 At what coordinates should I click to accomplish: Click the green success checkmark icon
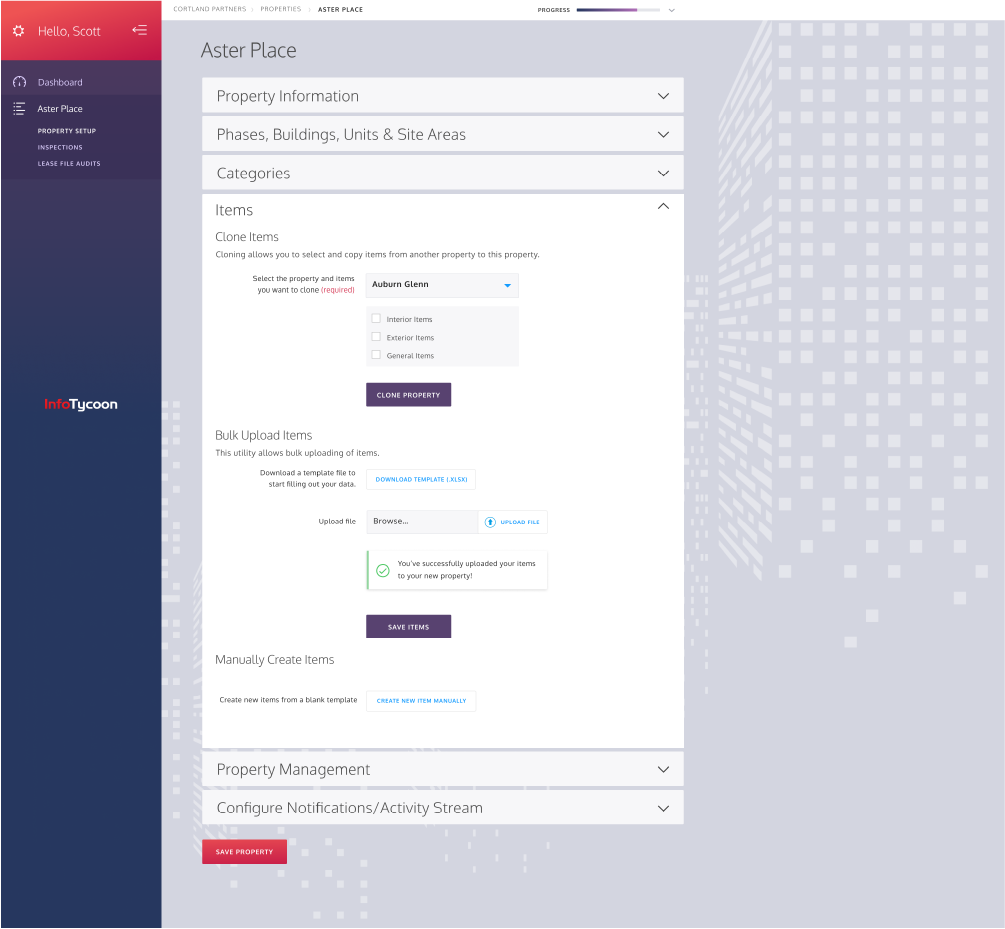pos(382,570)
